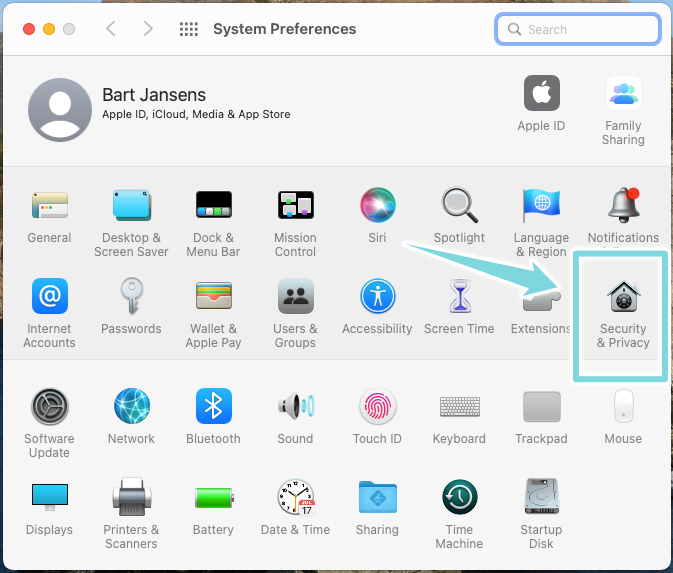Open Printers & Scanners pane
Screen dimensions: 673x573
132,497
